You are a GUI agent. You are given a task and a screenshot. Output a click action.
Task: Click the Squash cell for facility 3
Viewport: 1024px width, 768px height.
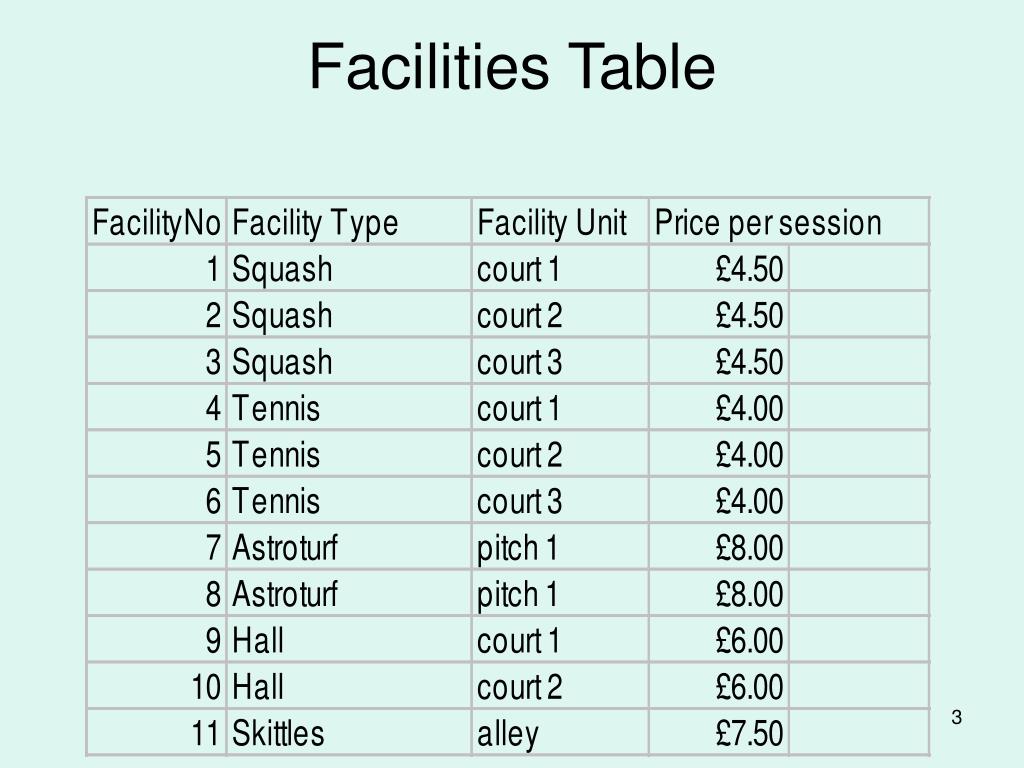click(x=349, y=361)
